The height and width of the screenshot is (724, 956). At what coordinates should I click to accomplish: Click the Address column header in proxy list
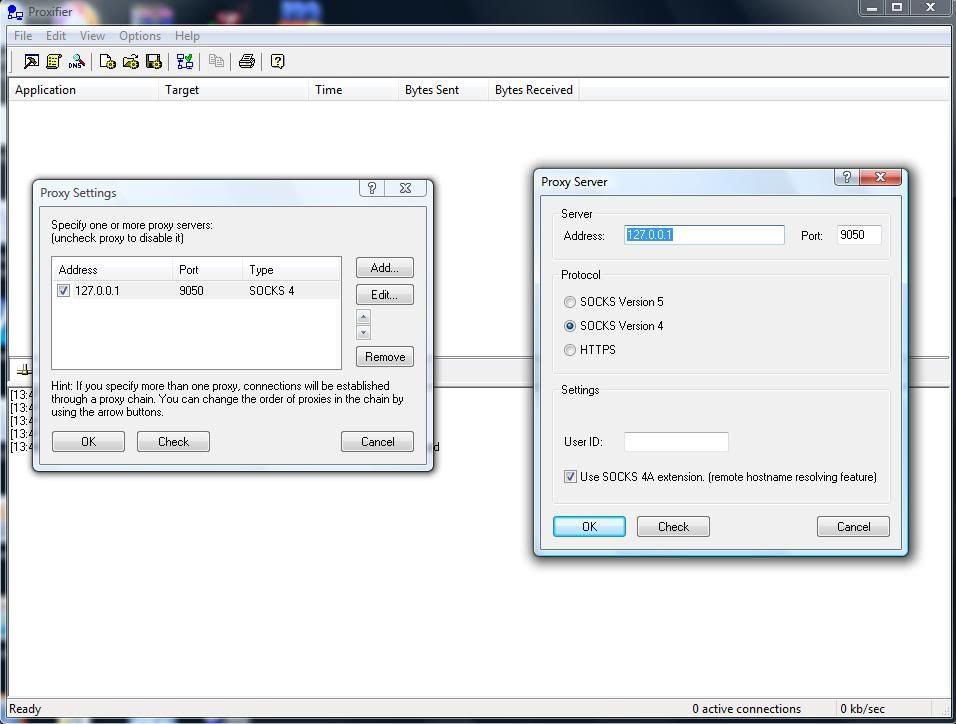112,270
